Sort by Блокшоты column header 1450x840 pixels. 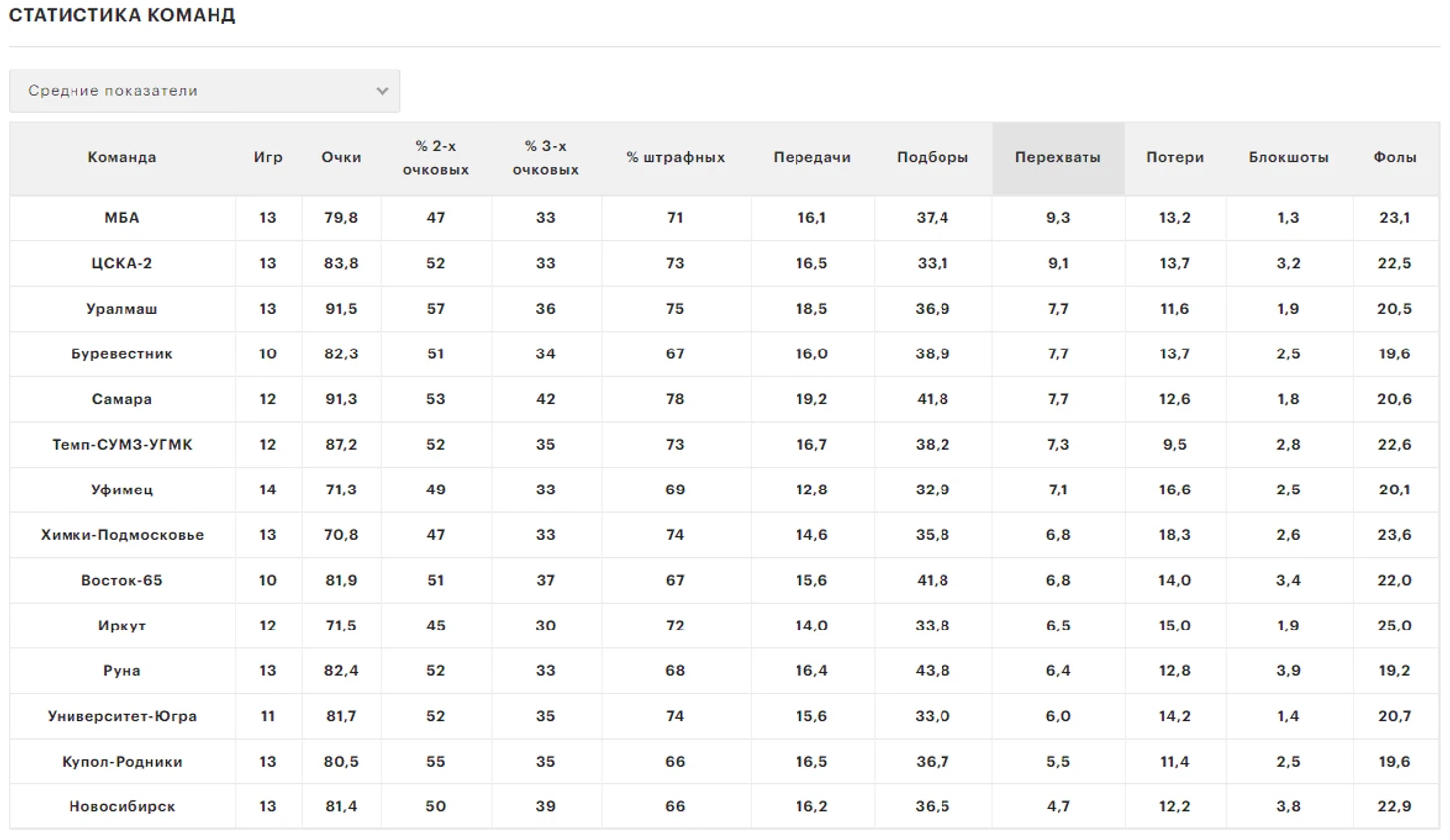(x=1289, y=157)
